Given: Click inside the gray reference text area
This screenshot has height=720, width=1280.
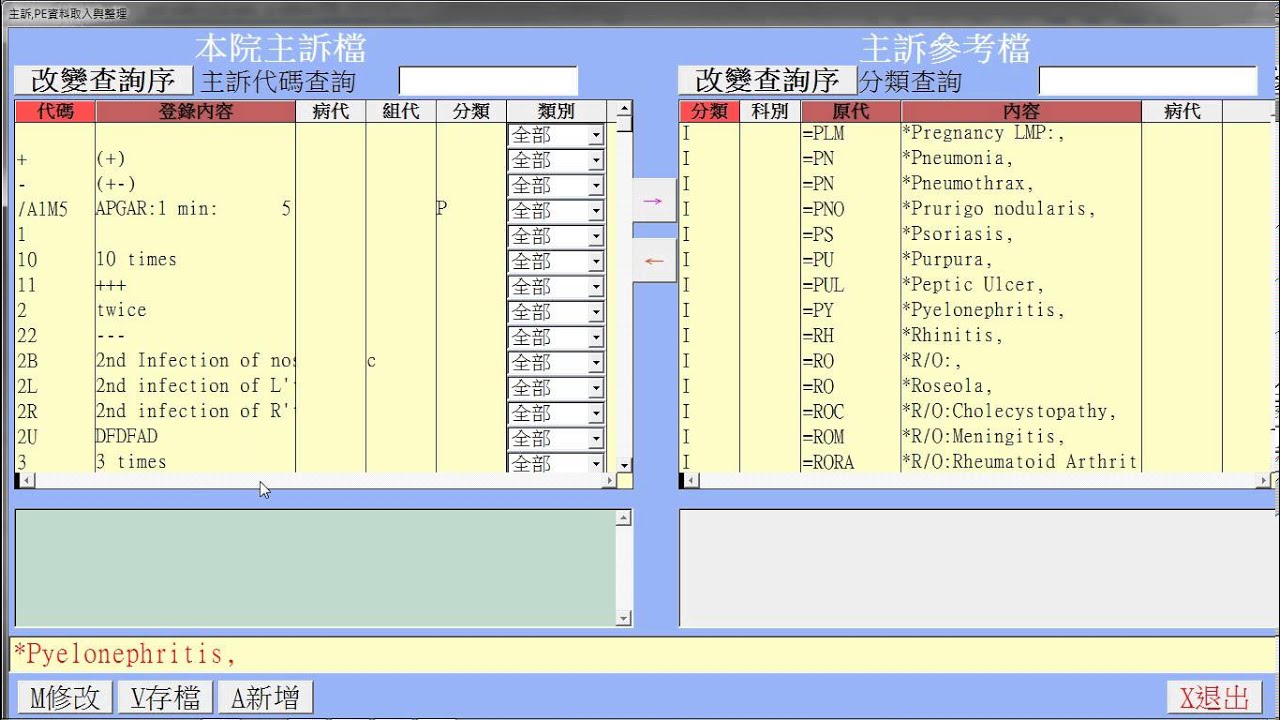Looking at the screenshot, I should click(x=975, y=568).
